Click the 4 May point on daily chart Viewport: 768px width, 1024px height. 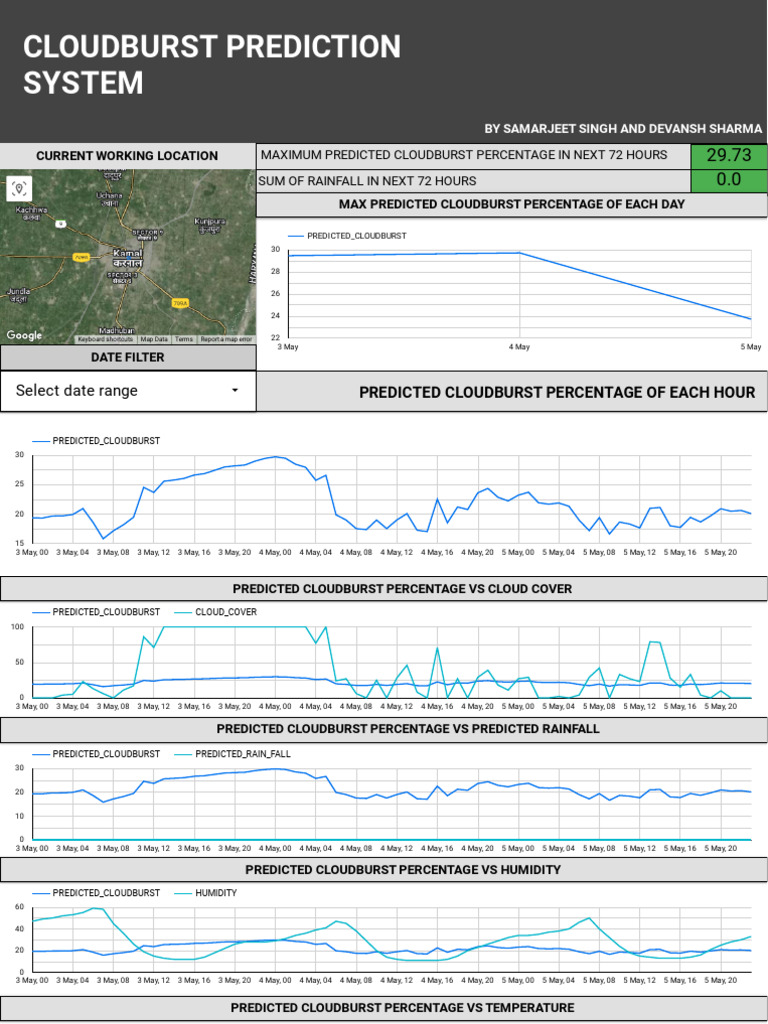point(519,253)
